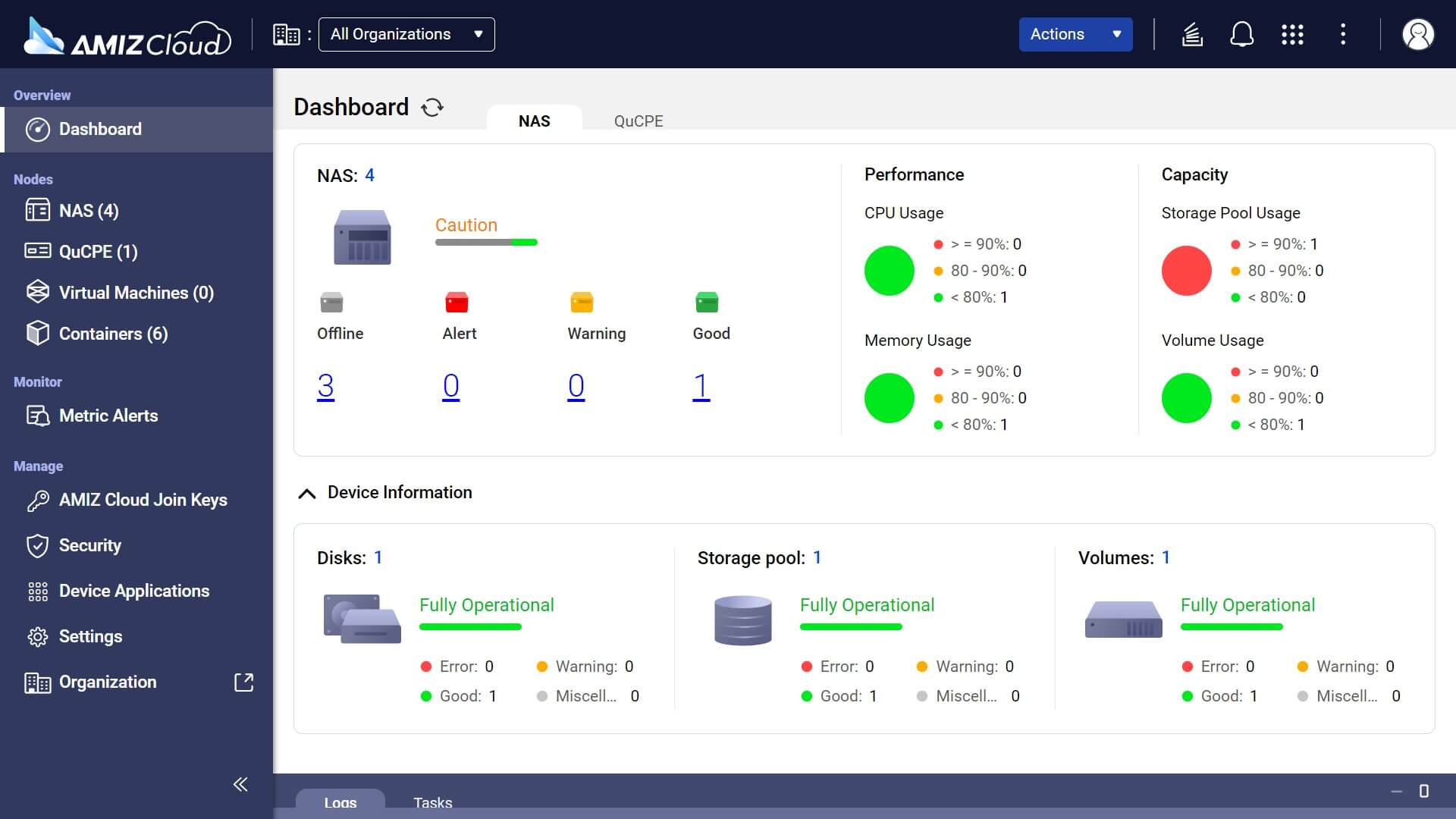Switch to the QuCPE tab

pos(639,121)
